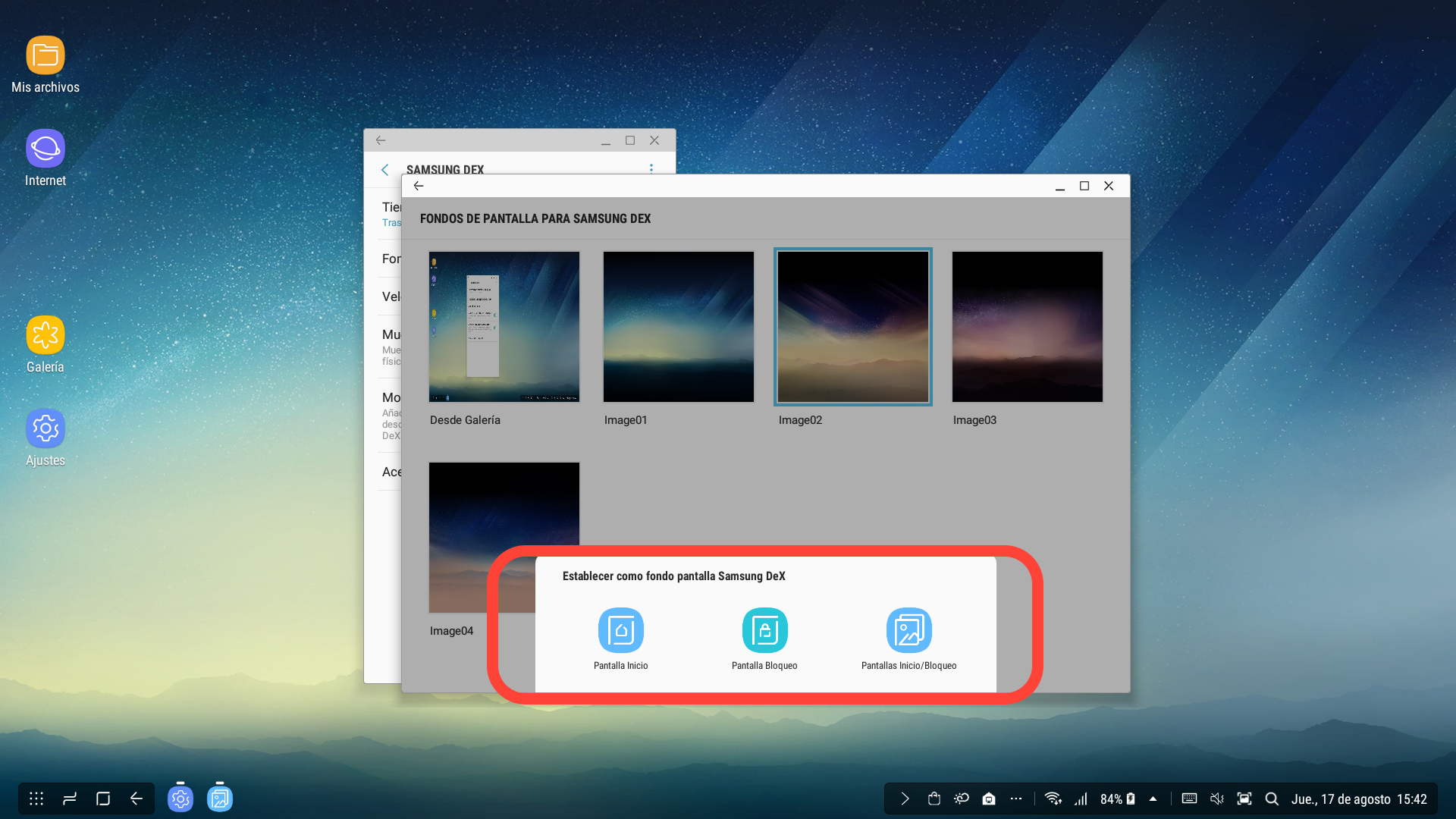Screen dimensions: 1456x819
Task: Click the shopping bag notification icon
Action: (x=934, y=799)
